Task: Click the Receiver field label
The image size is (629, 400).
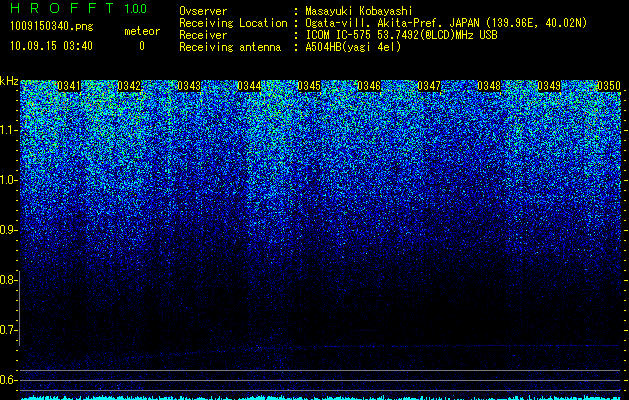Action: [203, 35]
